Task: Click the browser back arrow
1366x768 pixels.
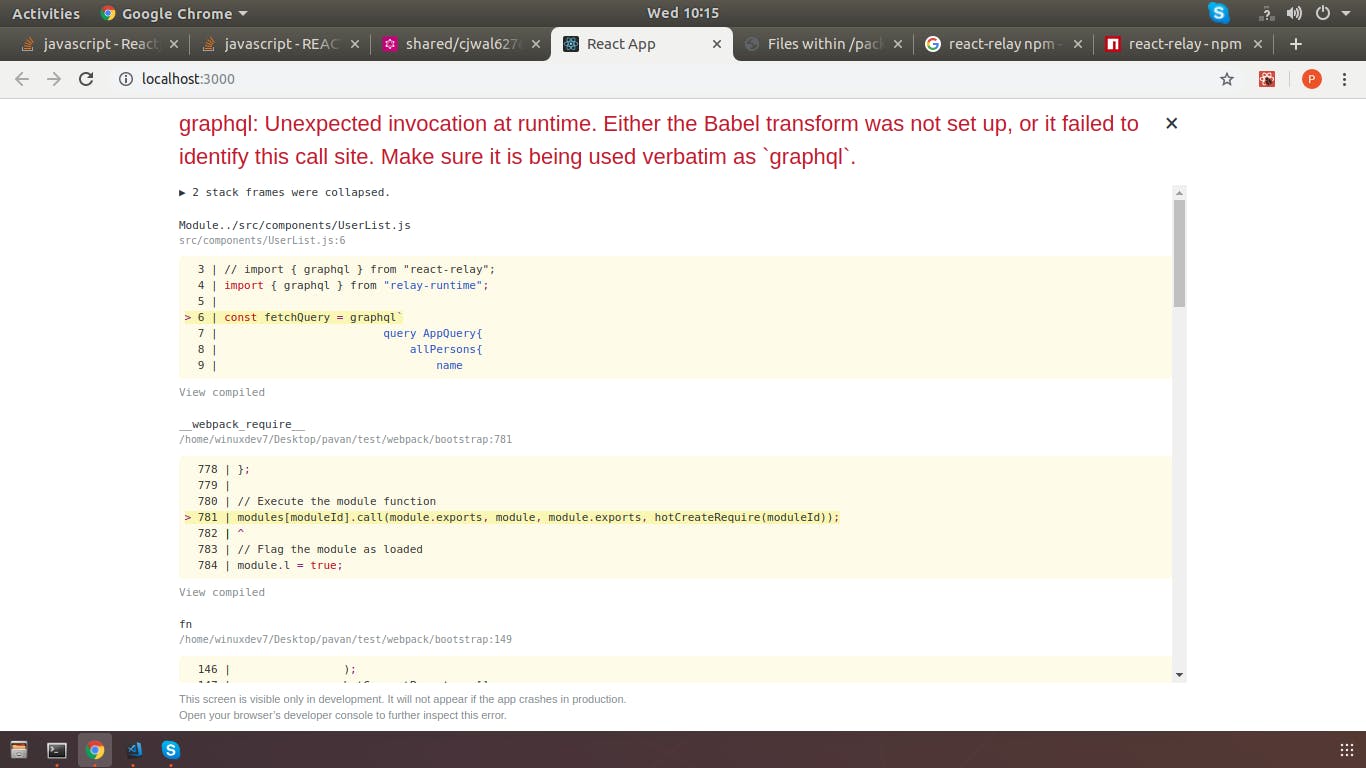Action: coord(22,79)
